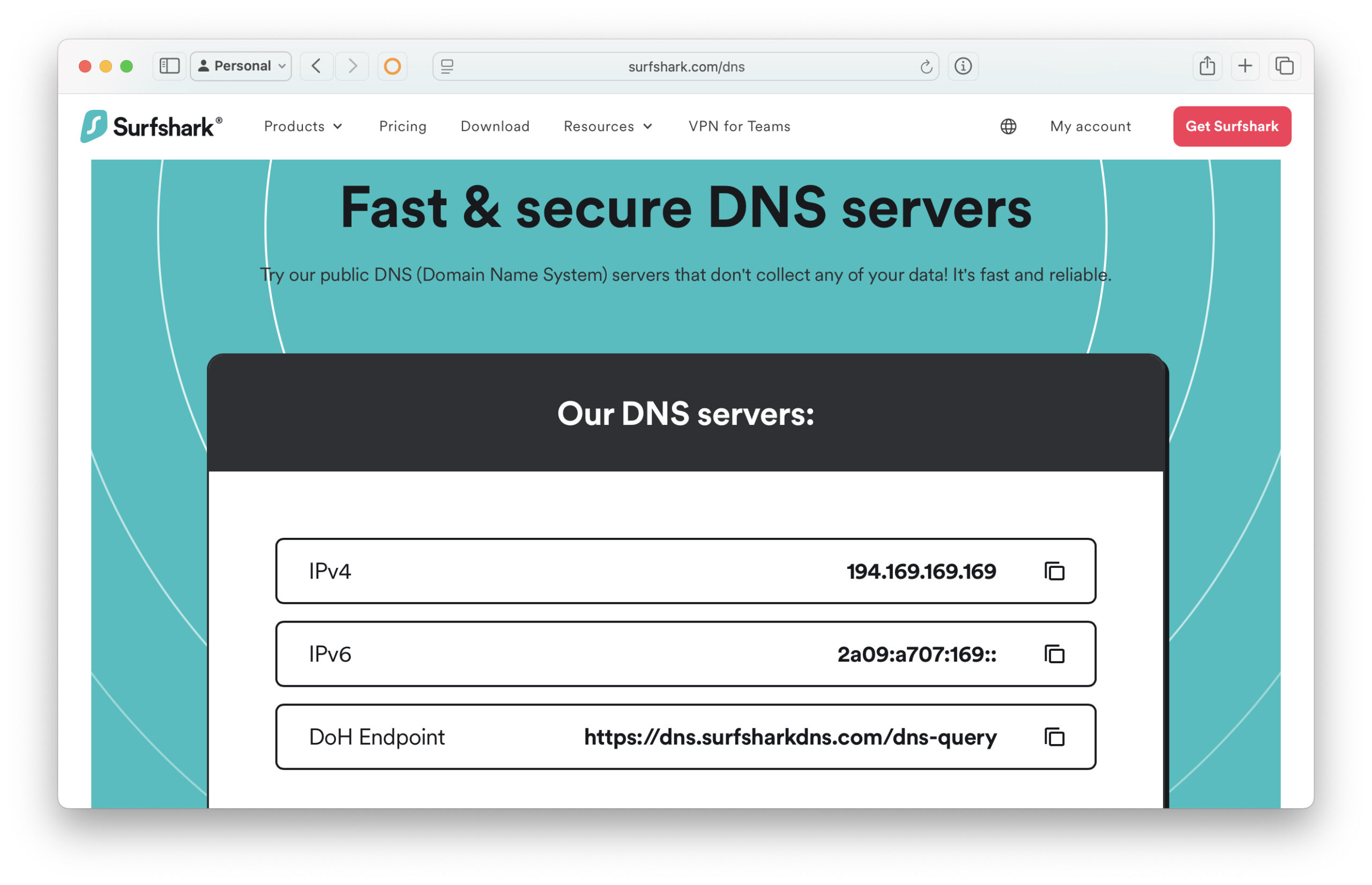Click the Get Surfshark button
1372x885 pixels.
[x=1232, y=126]
